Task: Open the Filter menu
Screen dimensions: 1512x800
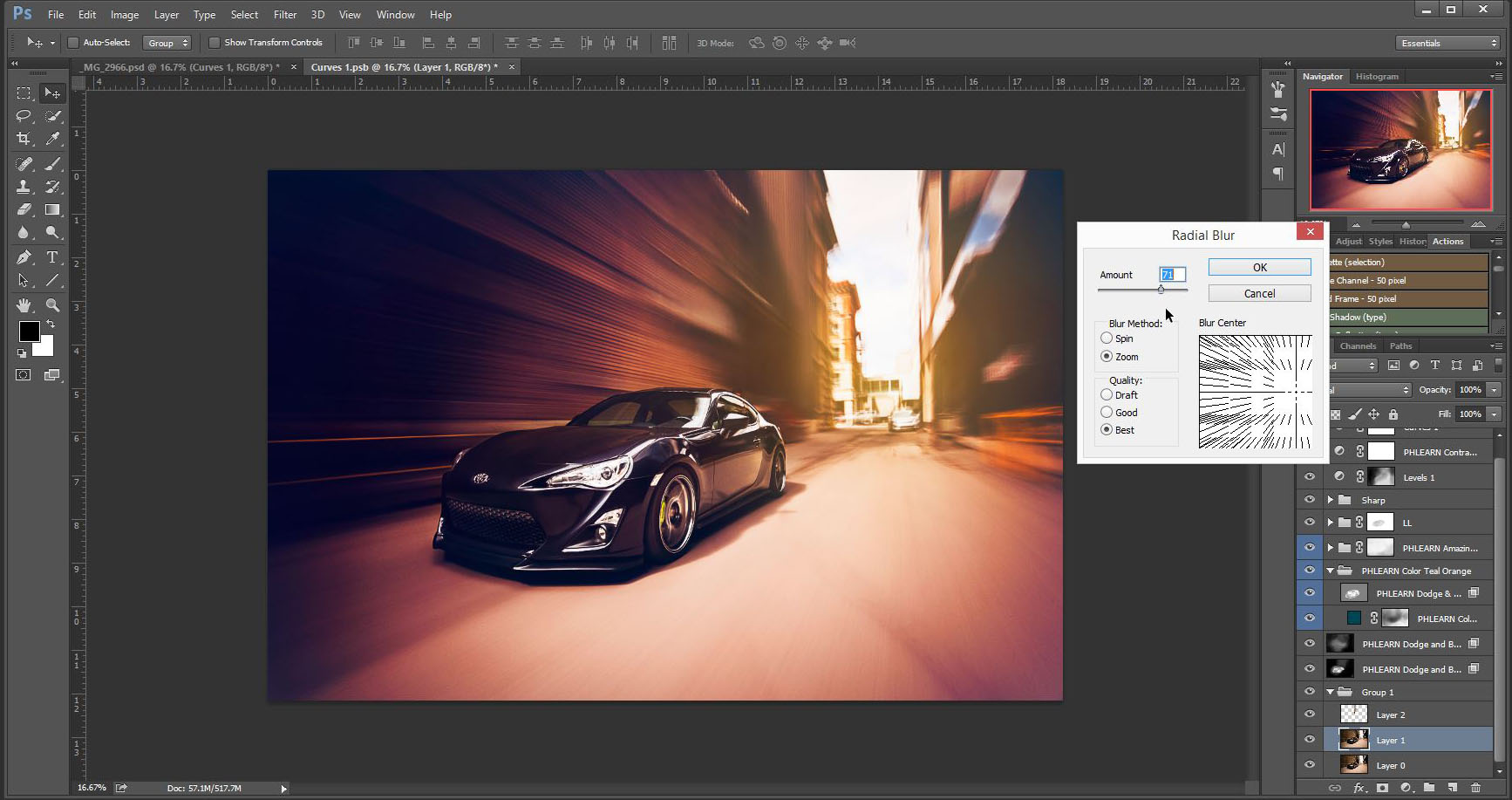Action: [x=285, y=15]
